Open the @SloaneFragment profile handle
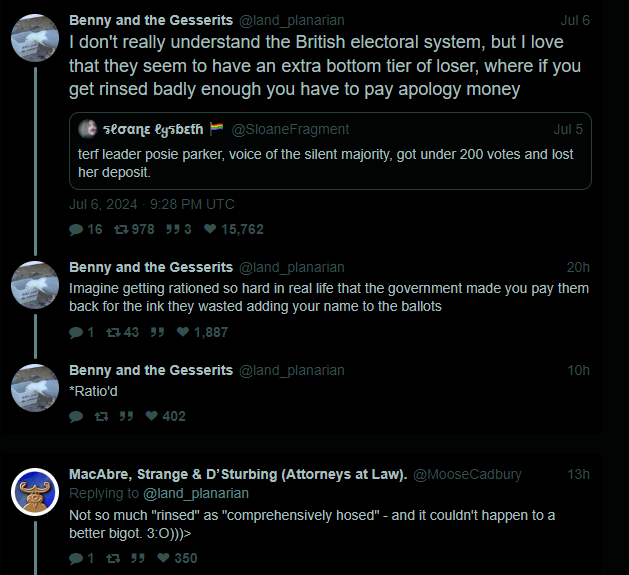The width and height of the screenshot is (629, 575). coord(290,129)
